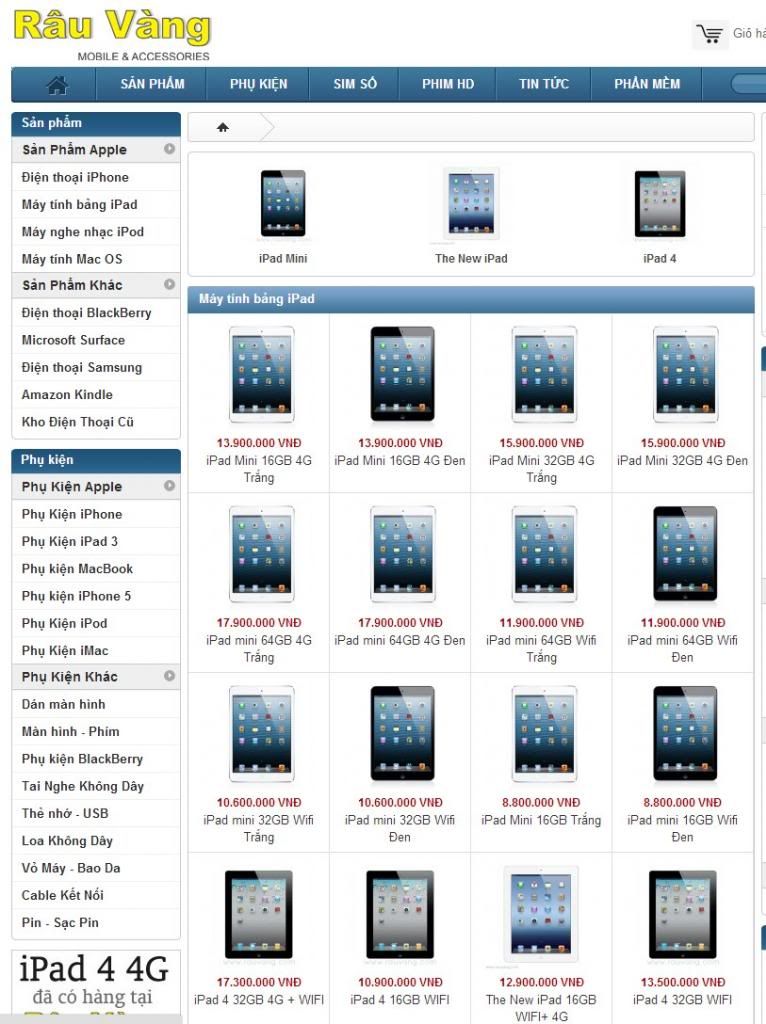Open iPad mini 64GB 4G Trắng product image

point(261,554)
